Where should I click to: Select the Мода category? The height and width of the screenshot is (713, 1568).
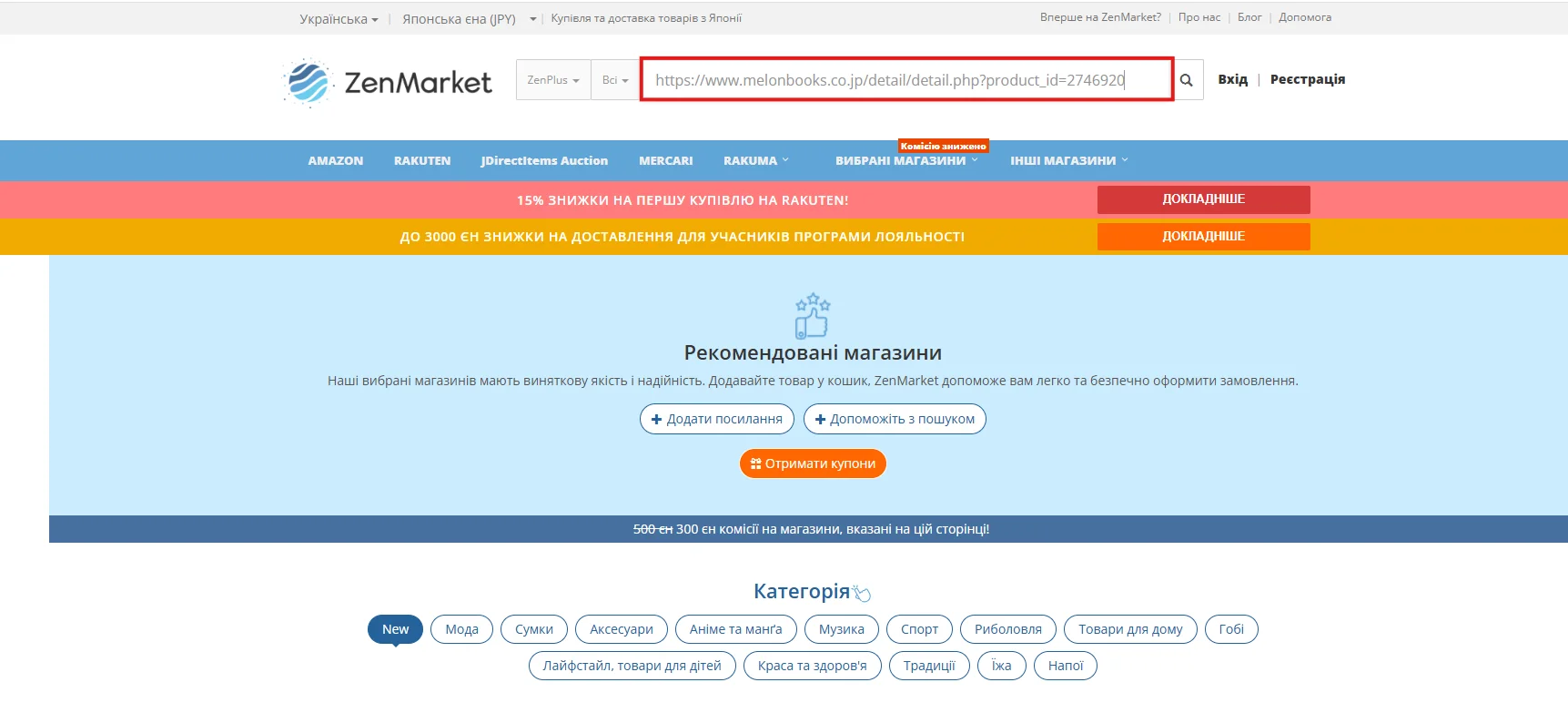coord(461,629)
